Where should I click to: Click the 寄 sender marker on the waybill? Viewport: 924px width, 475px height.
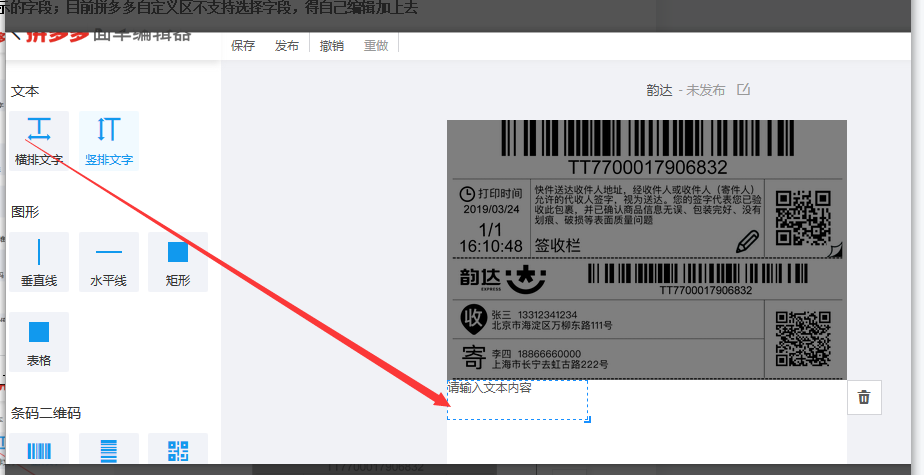[x=473, y=357]
